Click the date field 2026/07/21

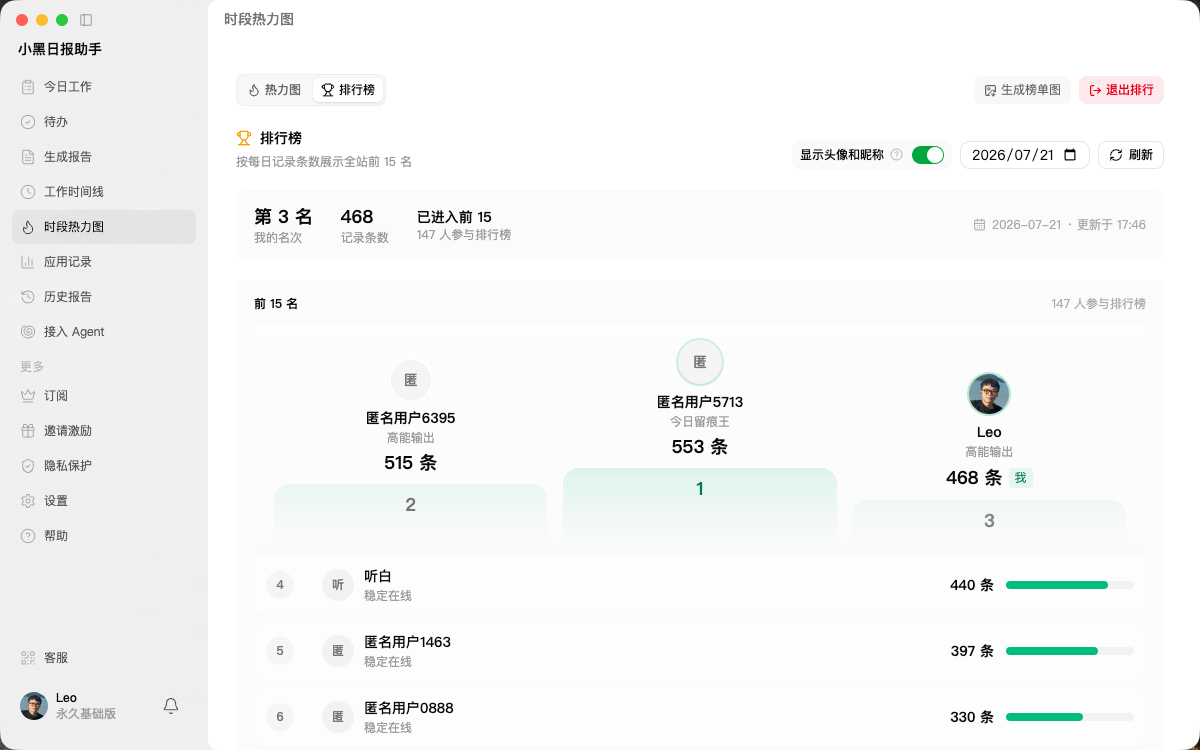pos(1024,155)
